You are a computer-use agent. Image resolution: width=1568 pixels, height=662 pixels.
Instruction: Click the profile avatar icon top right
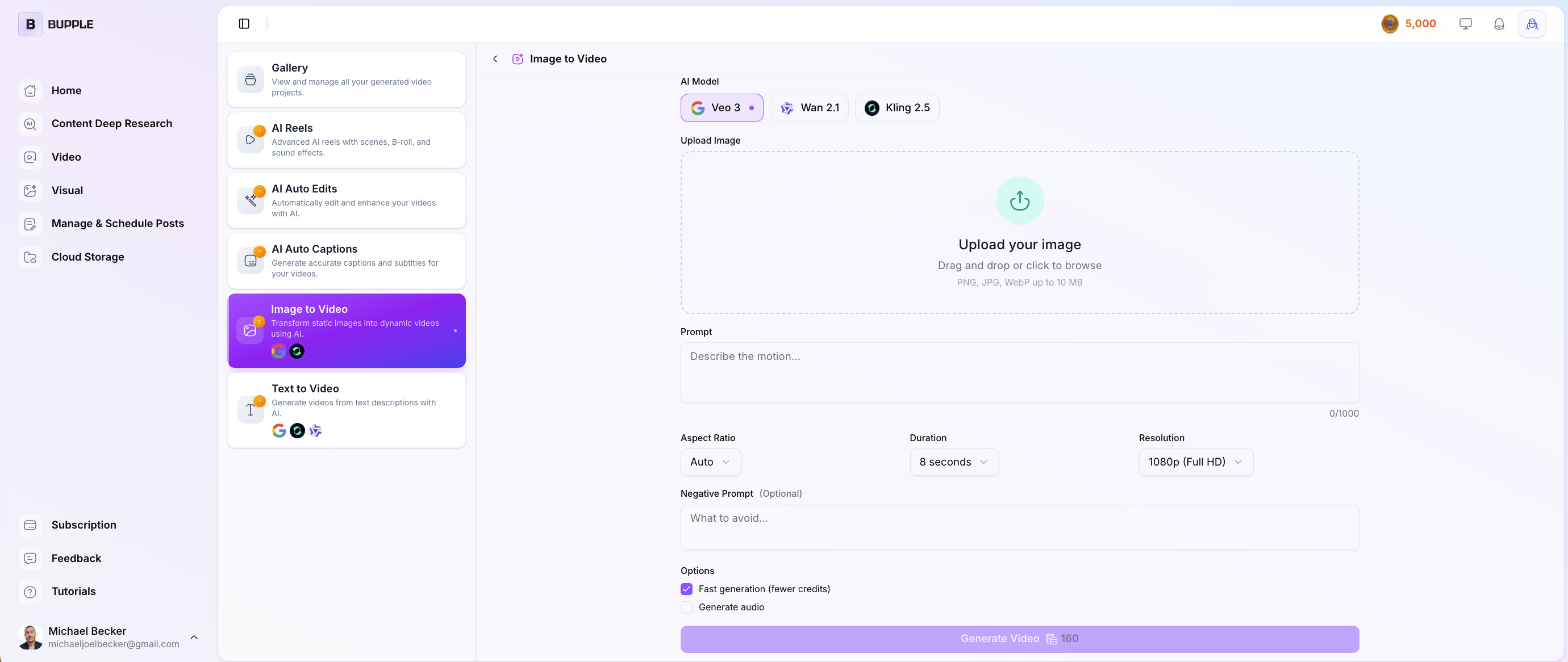tap(1532, 24)
